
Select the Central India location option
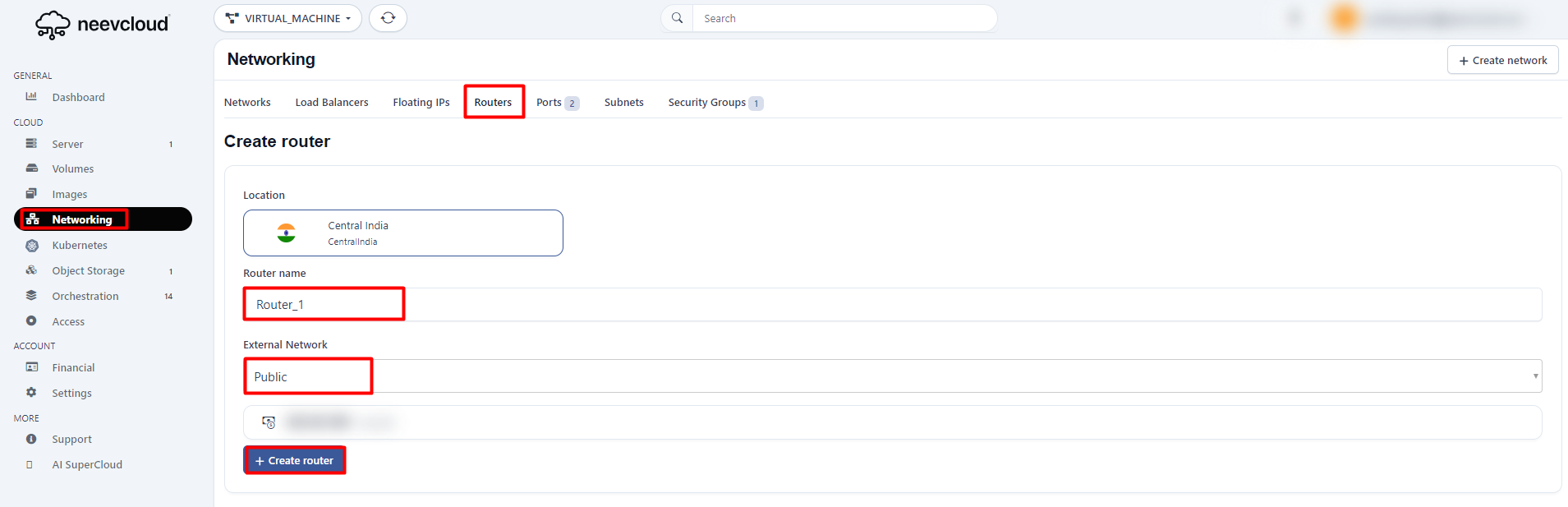(x=402, y=233)
